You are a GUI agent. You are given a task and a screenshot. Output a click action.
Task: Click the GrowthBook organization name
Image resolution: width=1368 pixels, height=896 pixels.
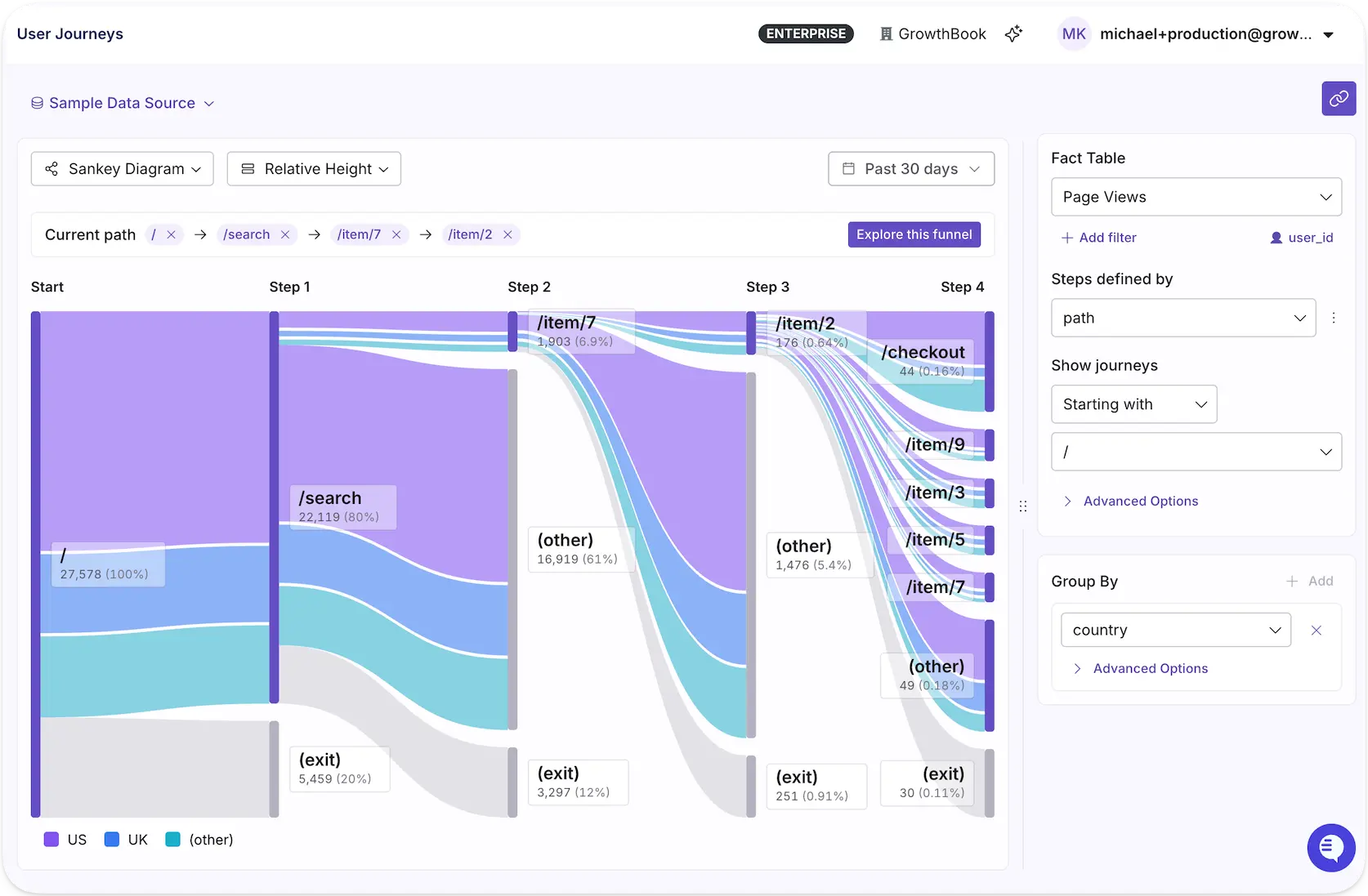click(942, 33)
